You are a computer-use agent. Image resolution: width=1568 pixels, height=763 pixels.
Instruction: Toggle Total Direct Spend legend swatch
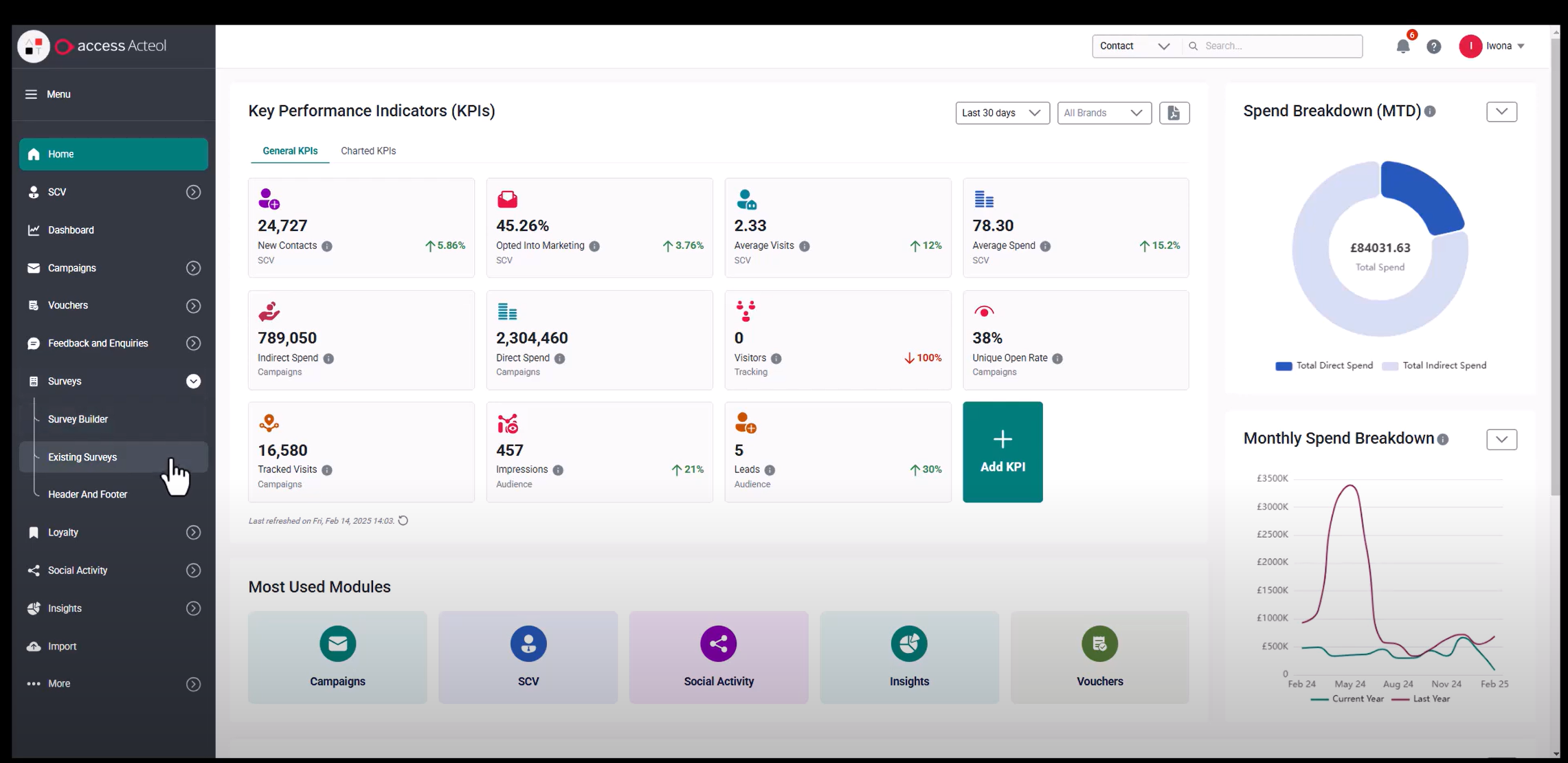1283,366
